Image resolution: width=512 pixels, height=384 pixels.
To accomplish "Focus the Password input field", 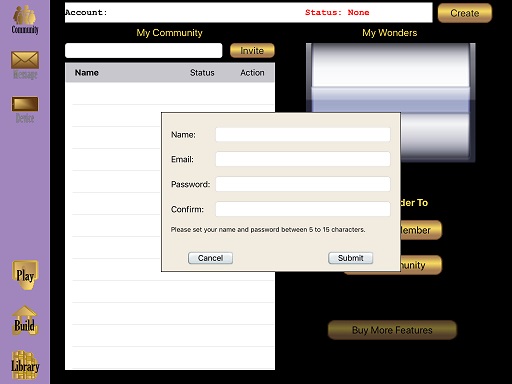I will point(303,184).
